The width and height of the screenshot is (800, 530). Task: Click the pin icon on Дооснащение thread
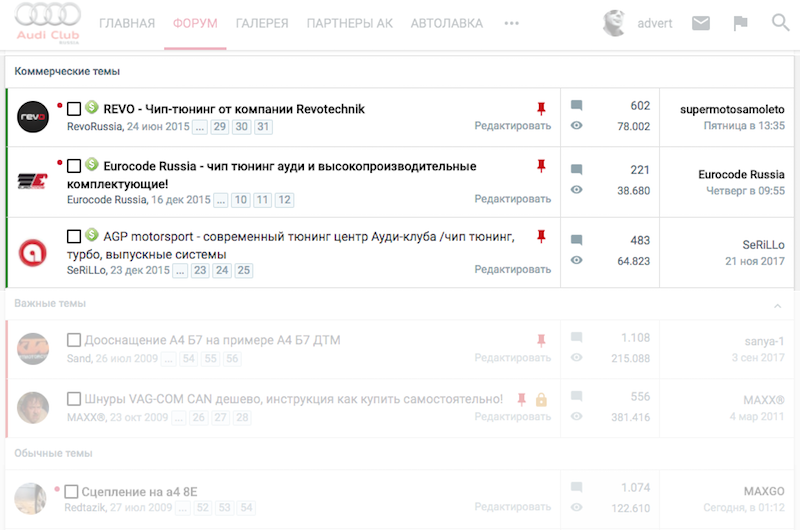pyautogui.click(x=541, y=340)
